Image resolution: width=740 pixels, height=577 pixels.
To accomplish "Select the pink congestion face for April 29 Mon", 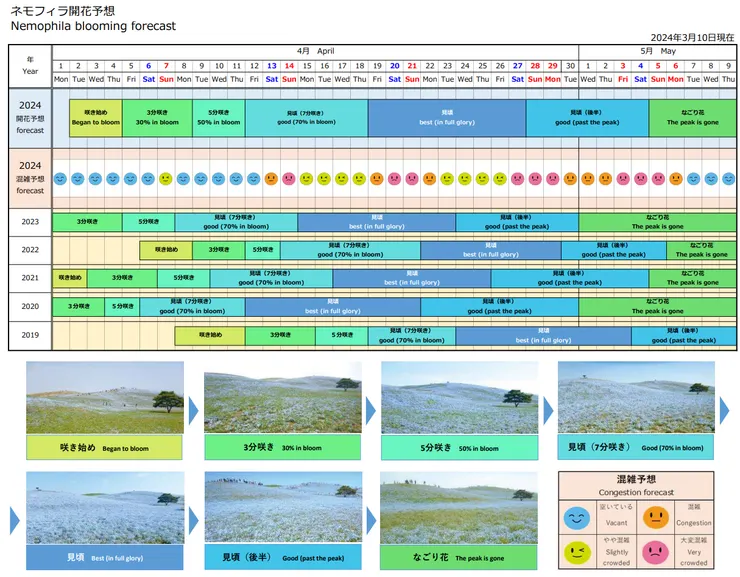I will point(553,179).
